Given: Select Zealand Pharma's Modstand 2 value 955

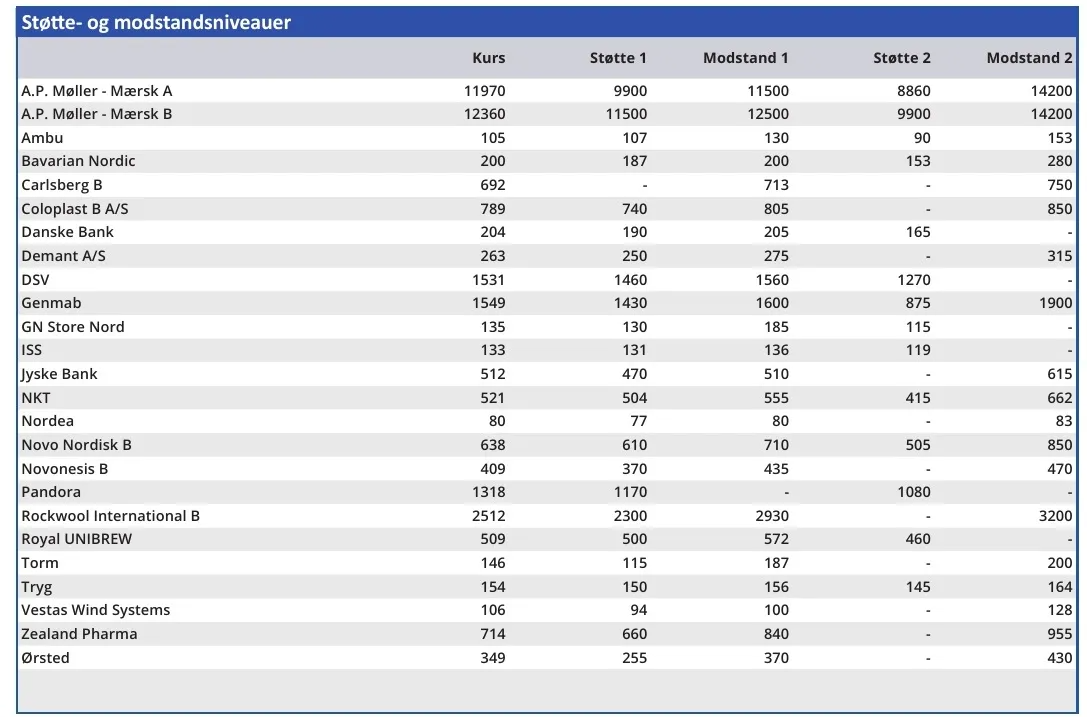Looking at the screenshot, I should pos(1059,634).
